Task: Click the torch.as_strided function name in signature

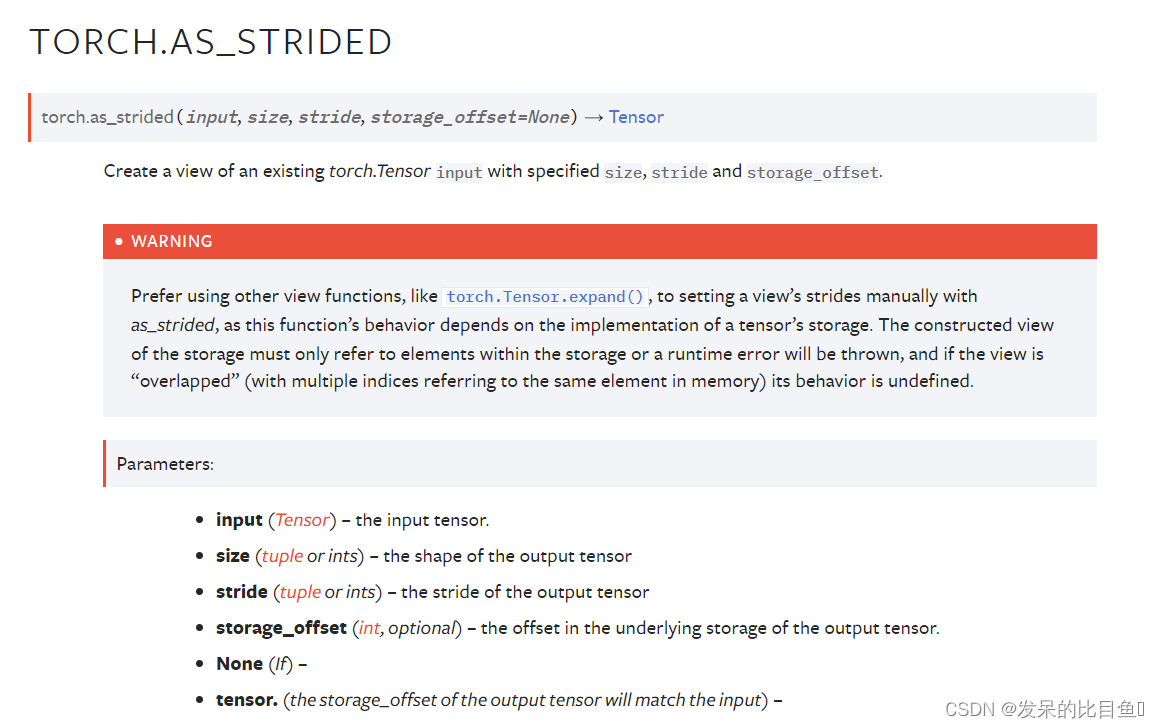Action: tap(107, 117)
